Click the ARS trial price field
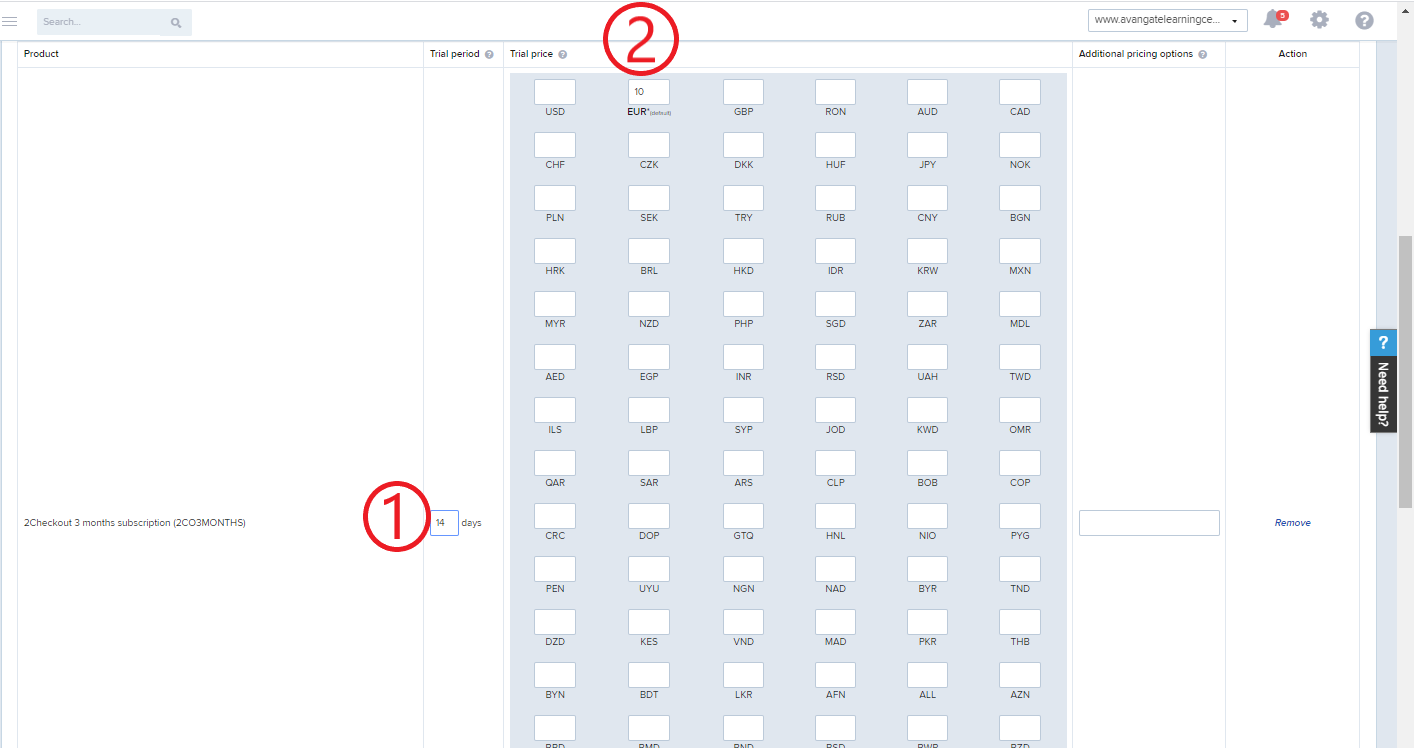This screenshot has height=748, width=1414. click(743, 463)
